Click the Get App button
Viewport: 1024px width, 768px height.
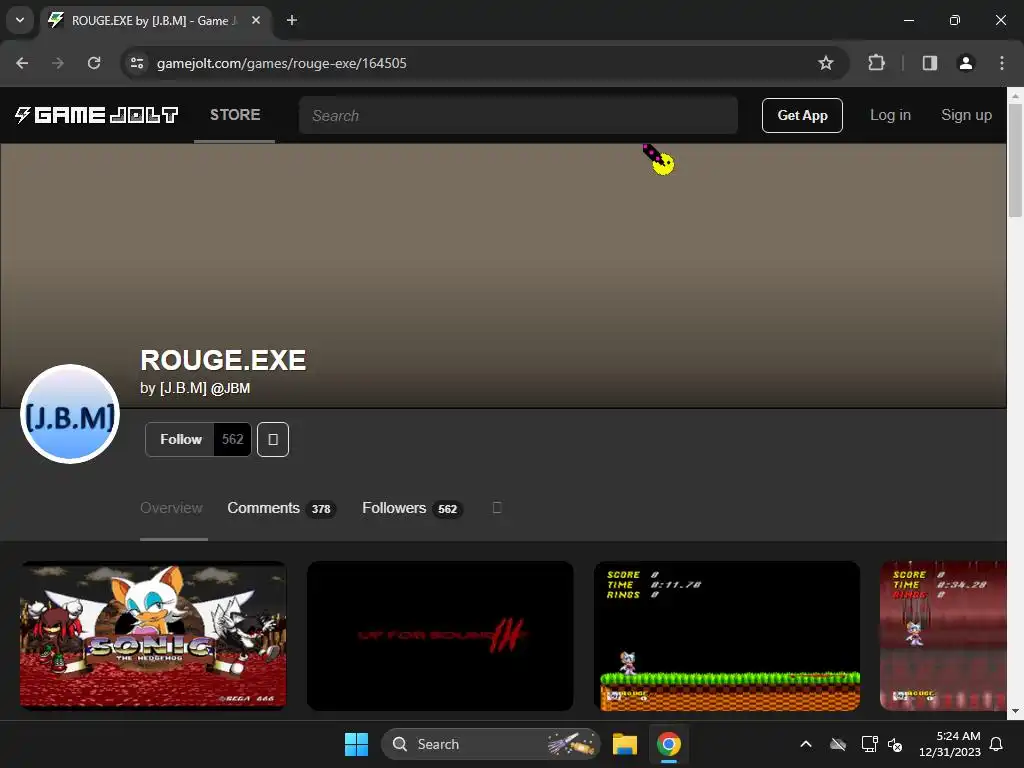click(x=802, y=116)
